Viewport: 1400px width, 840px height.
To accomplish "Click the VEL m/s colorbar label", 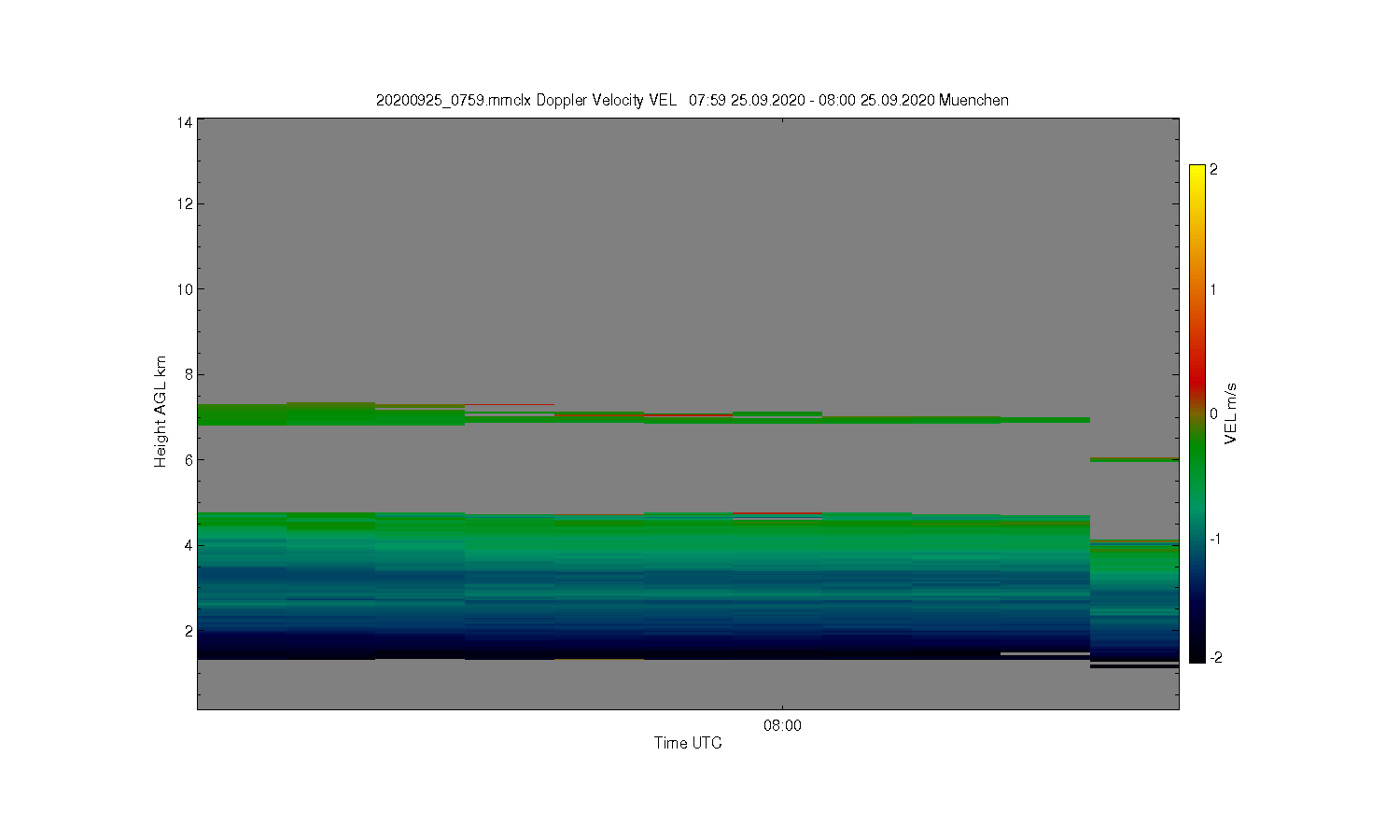I will click(x=1231, y=413).
